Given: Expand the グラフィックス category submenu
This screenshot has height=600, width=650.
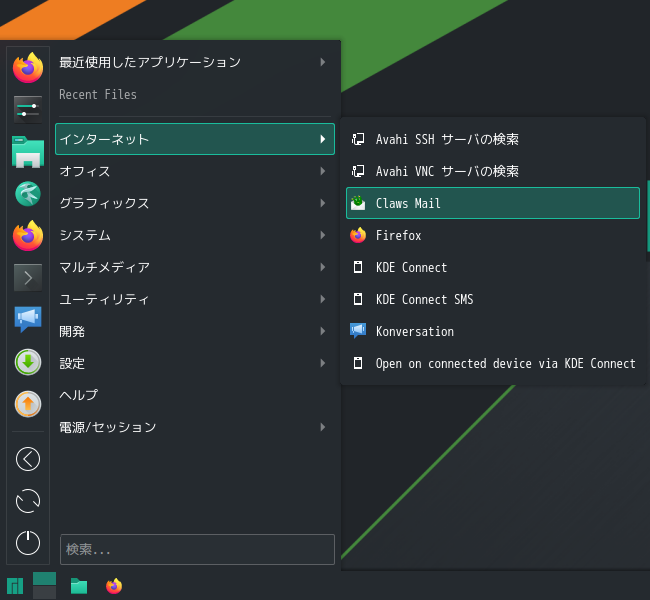Looking at the screenshot, I should coord(195,203).
